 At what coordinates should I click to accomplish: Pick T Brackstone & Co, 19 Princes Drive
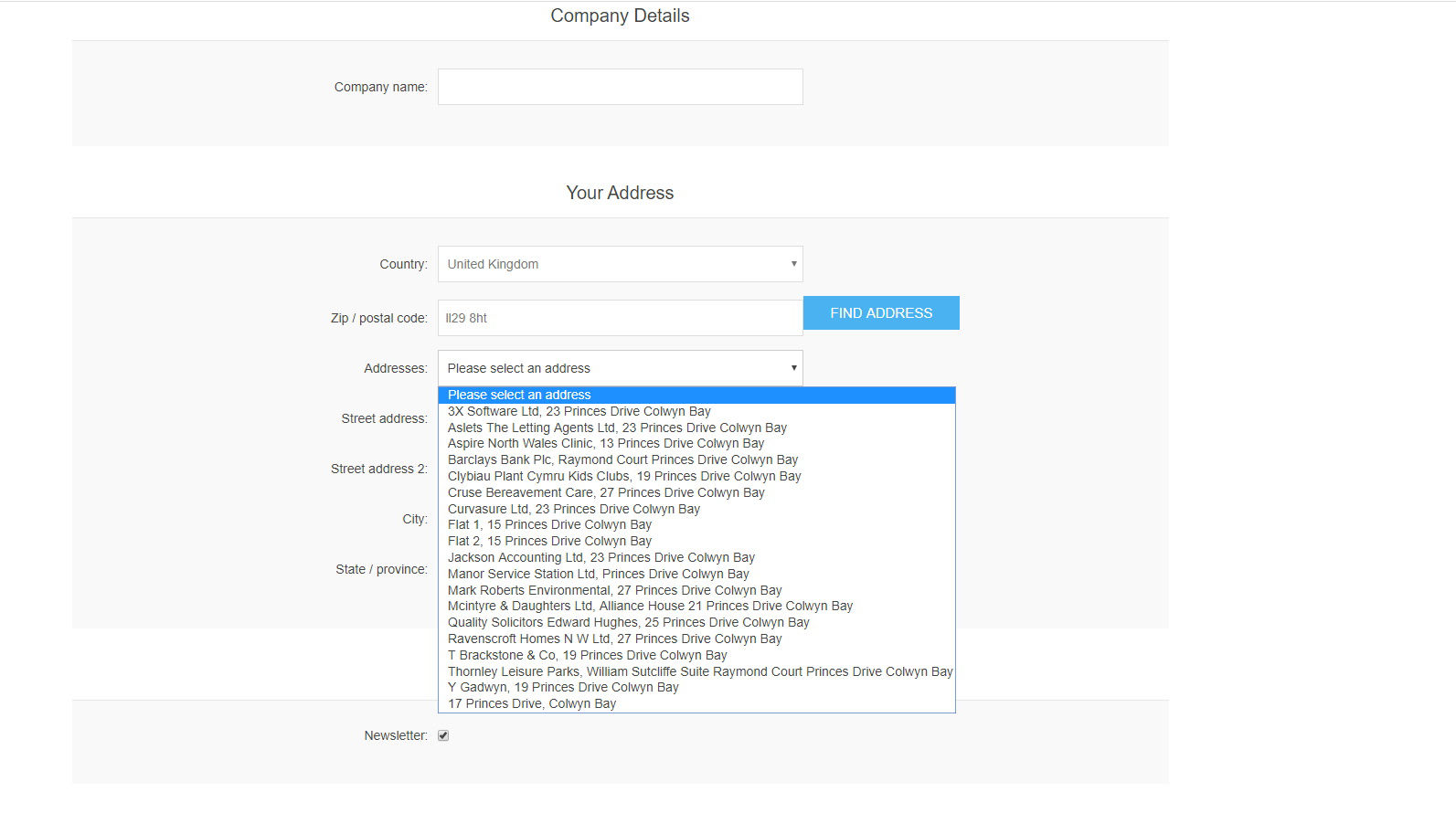[696, 655]
